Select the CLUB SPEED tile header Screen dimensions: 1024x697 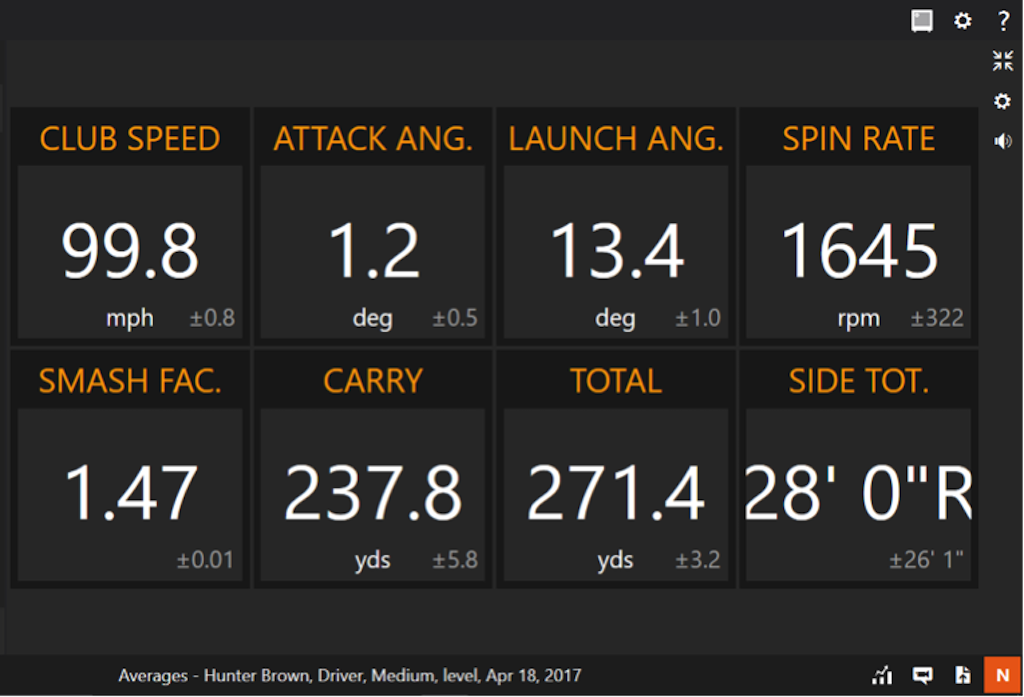pos(130,138)
